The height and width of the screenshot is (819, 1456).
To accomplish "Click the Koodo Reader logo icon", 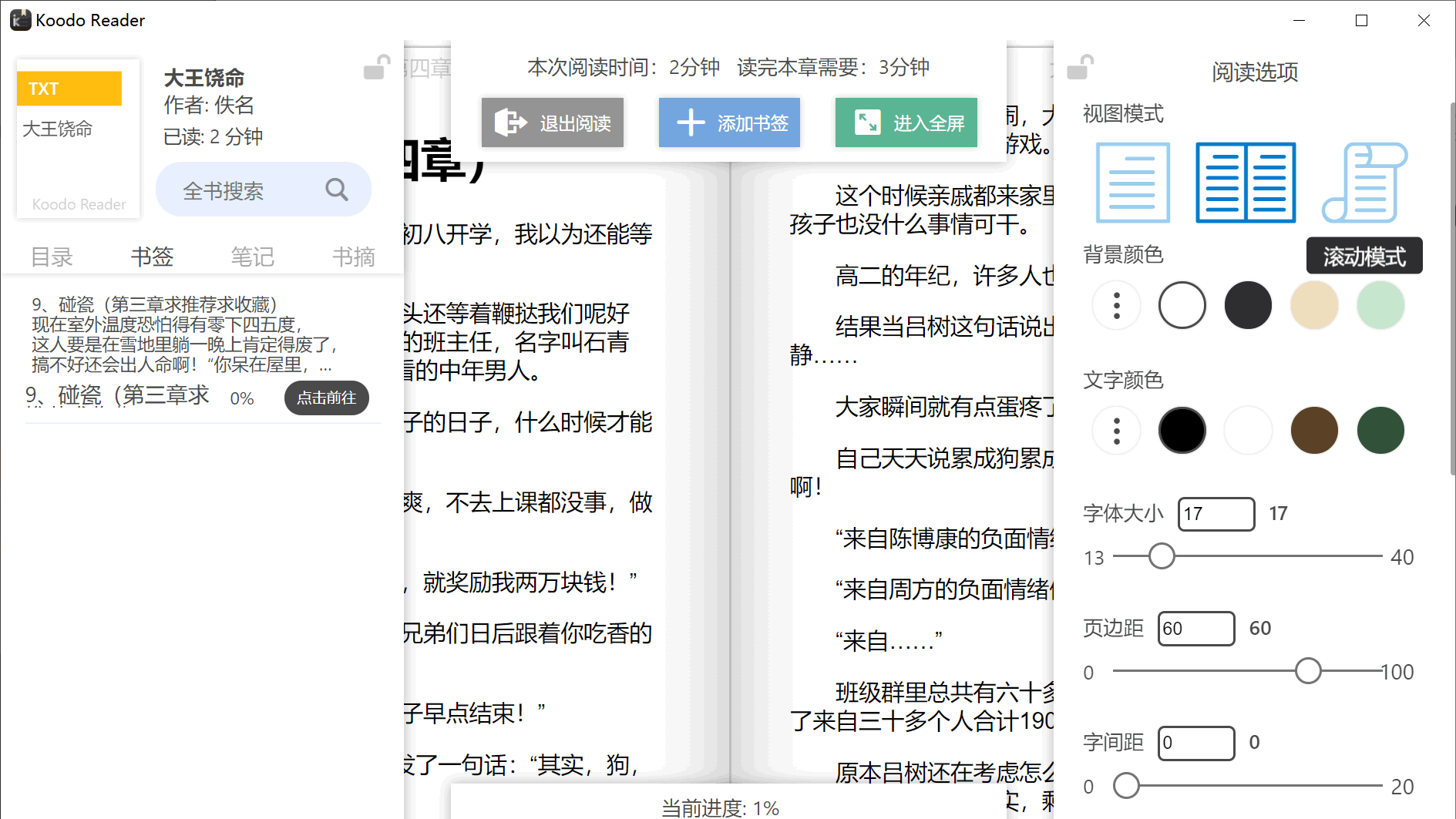I will click(20, 19).
